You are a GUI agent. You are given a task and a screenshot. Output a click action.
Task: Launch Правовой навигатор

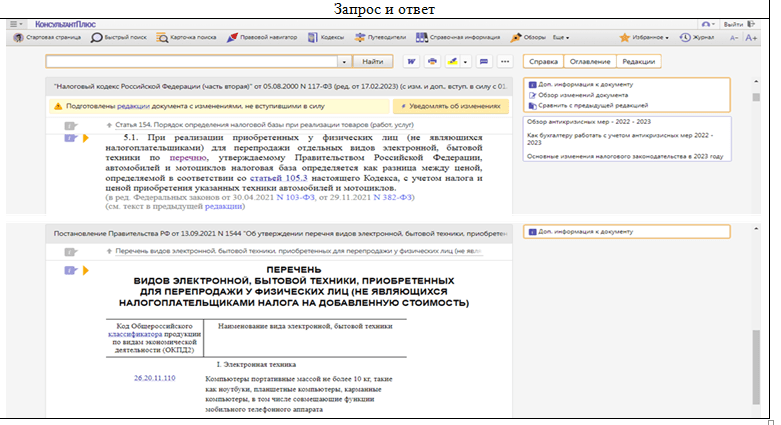click(x=261, y=37)
